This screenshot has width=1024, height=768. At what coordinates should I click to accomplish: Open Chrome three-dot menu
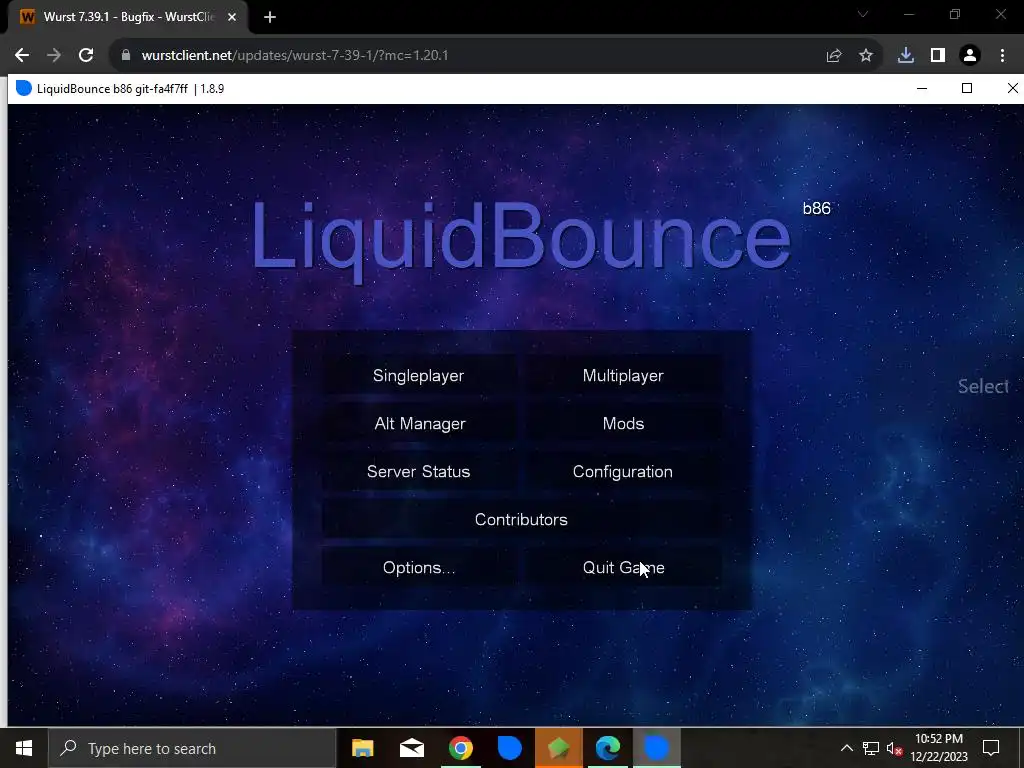[1002, 56]
